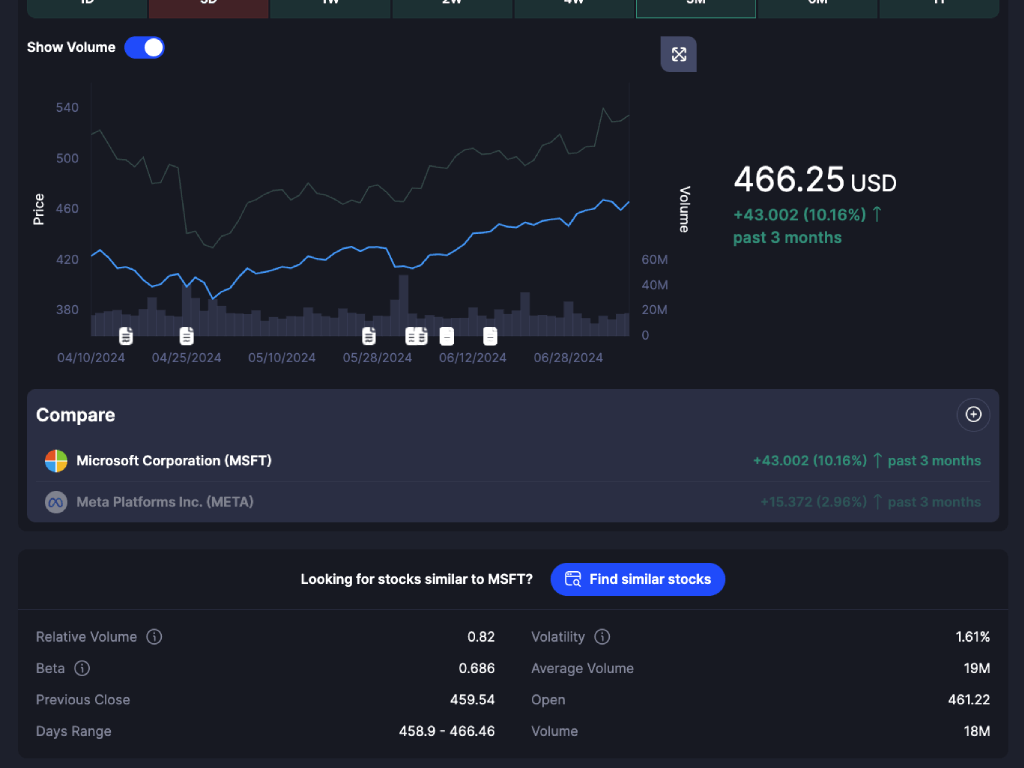
Task: Open the Relative Volume info icon
Action: coord(154,637)
